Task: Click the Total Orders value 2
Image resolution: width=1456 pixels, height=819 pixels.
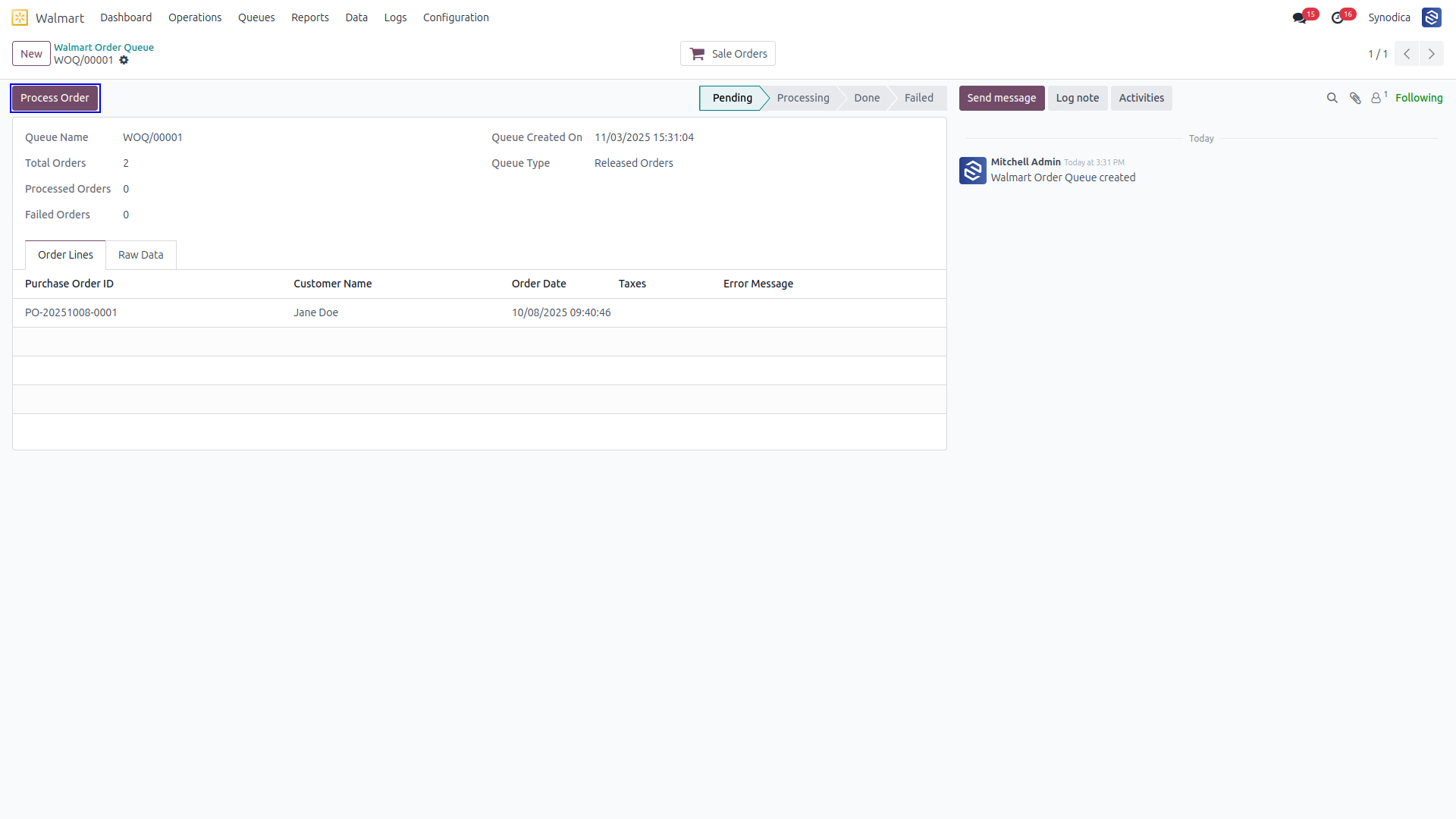Action: (126, 163)
